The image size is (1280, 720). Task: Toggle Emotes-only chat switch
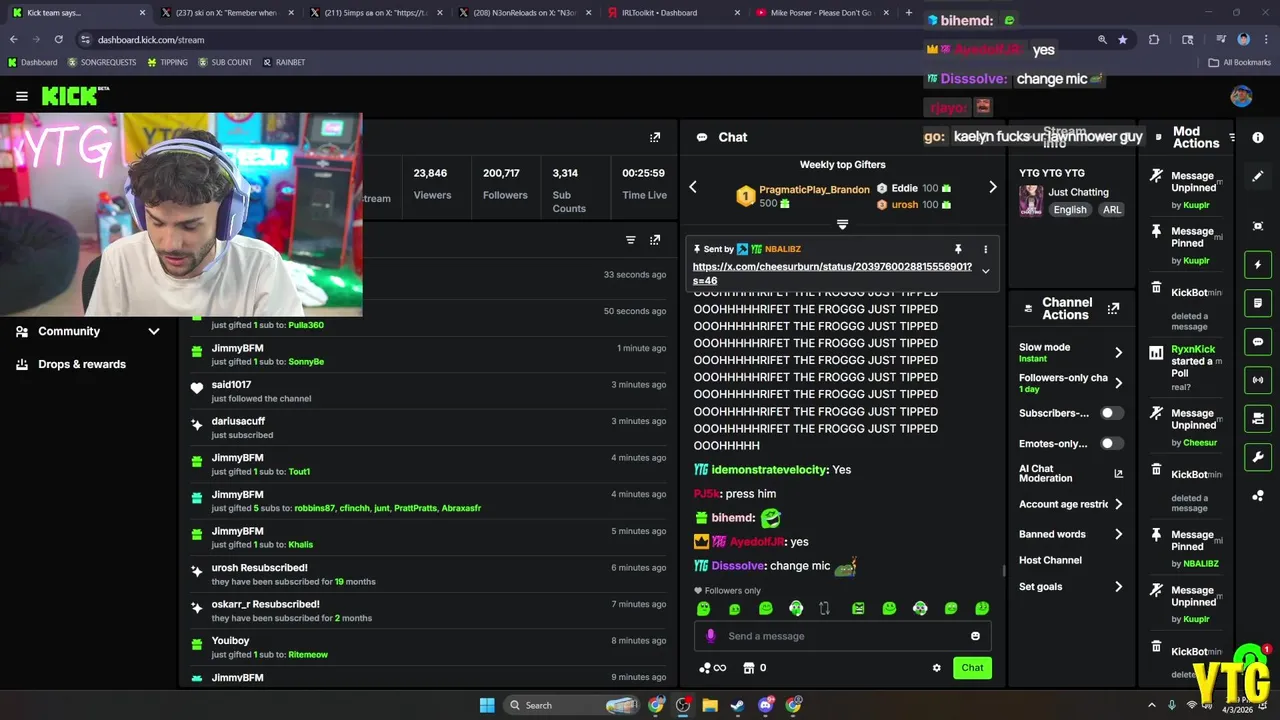click(1111, 443)
